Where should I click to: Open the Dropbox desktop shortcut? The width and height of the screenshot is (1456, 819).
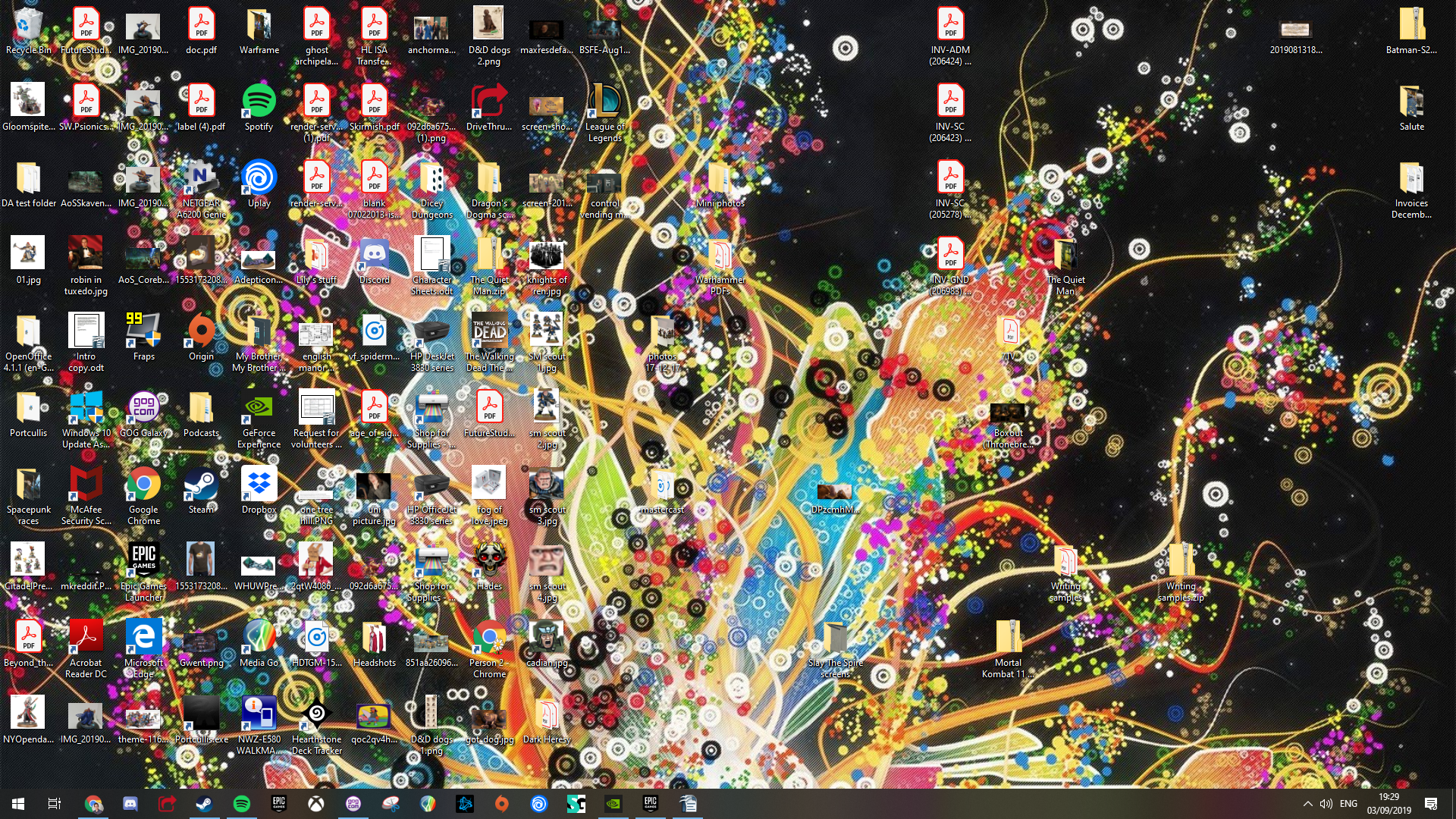[x=259, y=491]
